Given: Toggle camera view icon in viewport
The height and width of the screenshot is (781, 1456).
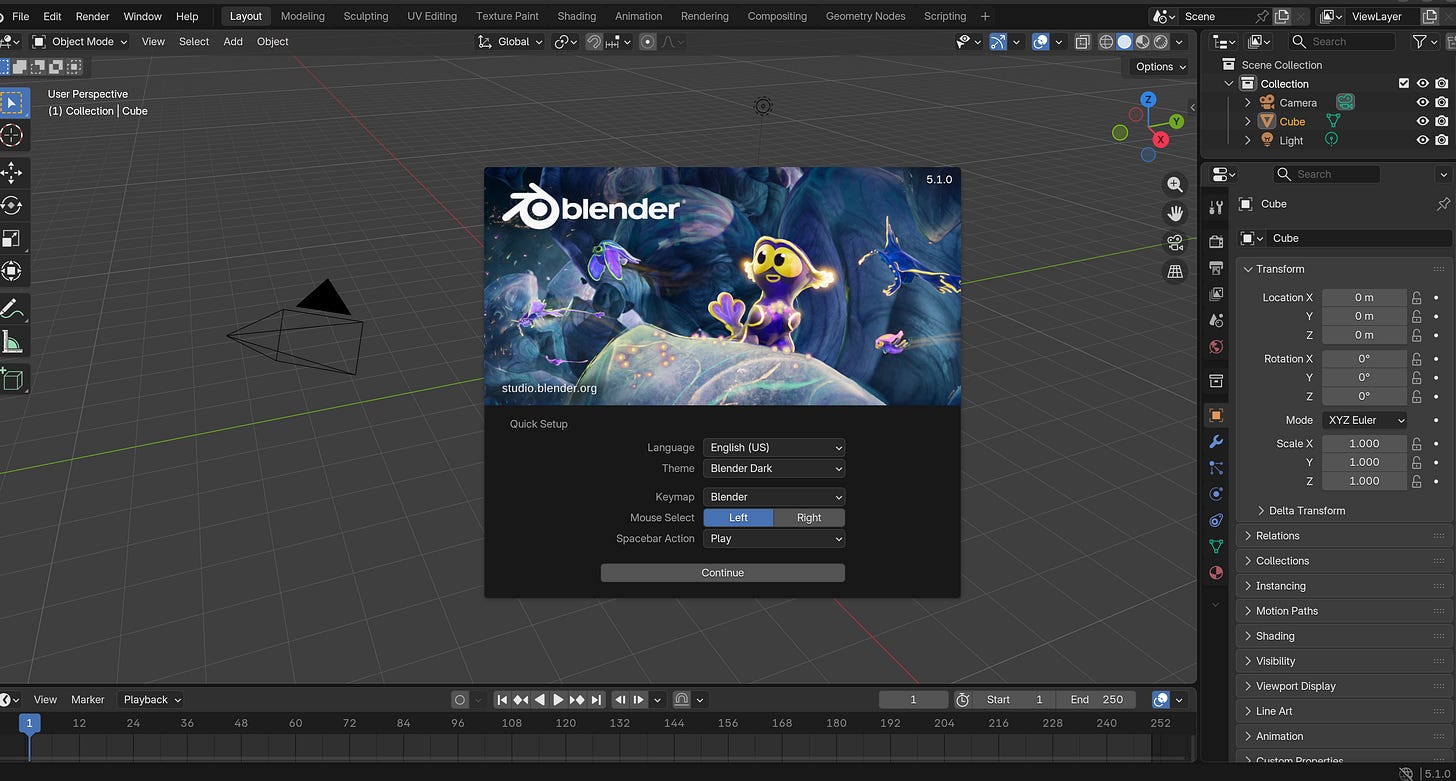Looking at the screenshot, I should tap(1175, 242).
